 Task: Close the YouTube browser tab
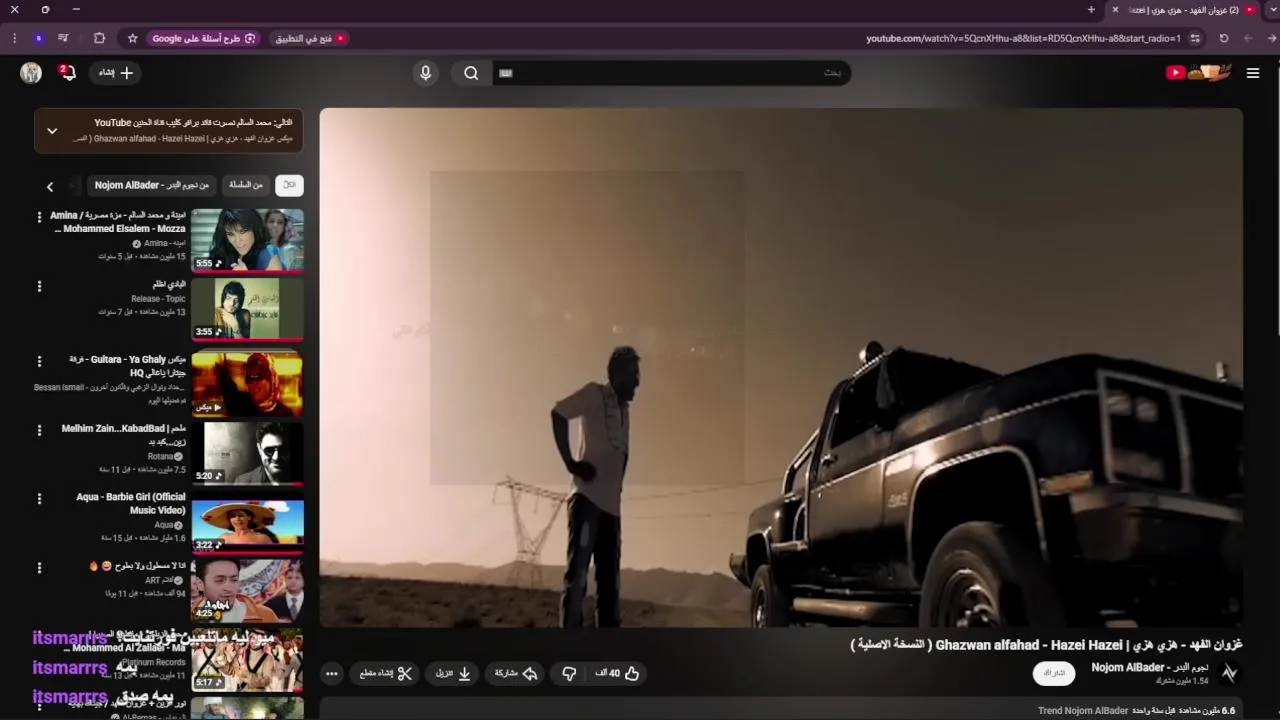(1115, 10)
